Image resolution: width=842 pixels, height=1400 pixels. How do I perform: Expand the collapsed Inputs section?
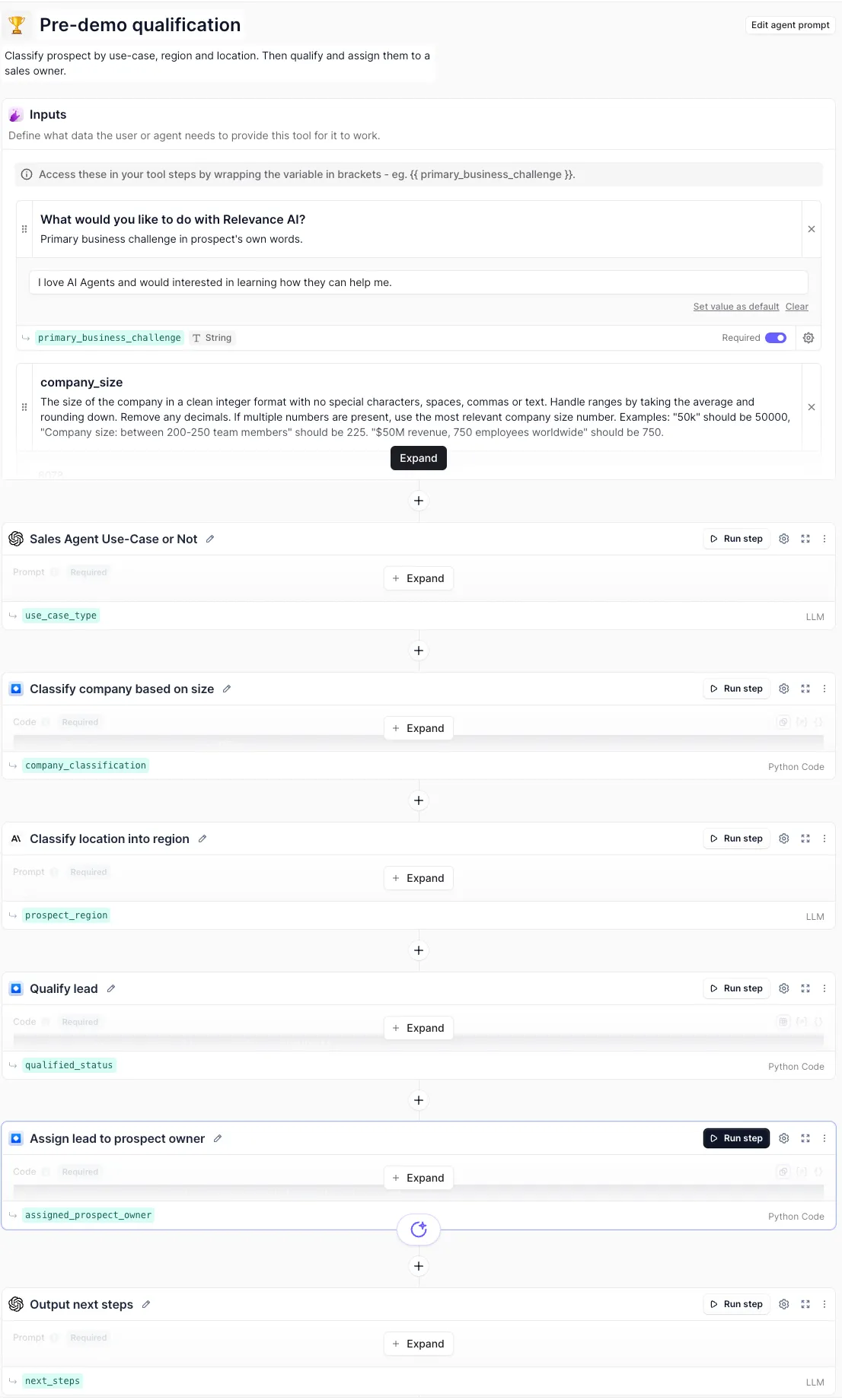pos(419,458)
